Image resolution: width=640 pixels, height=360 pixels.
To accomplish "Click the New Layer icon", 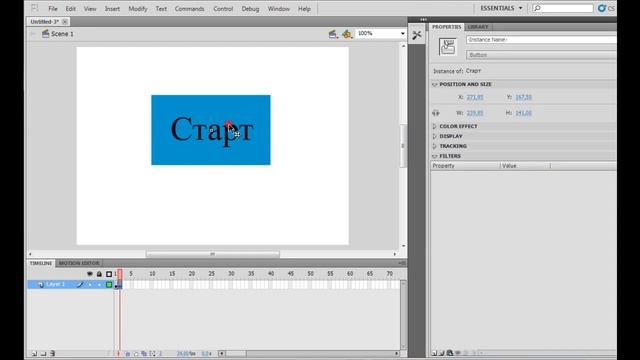I will (34, 353).
